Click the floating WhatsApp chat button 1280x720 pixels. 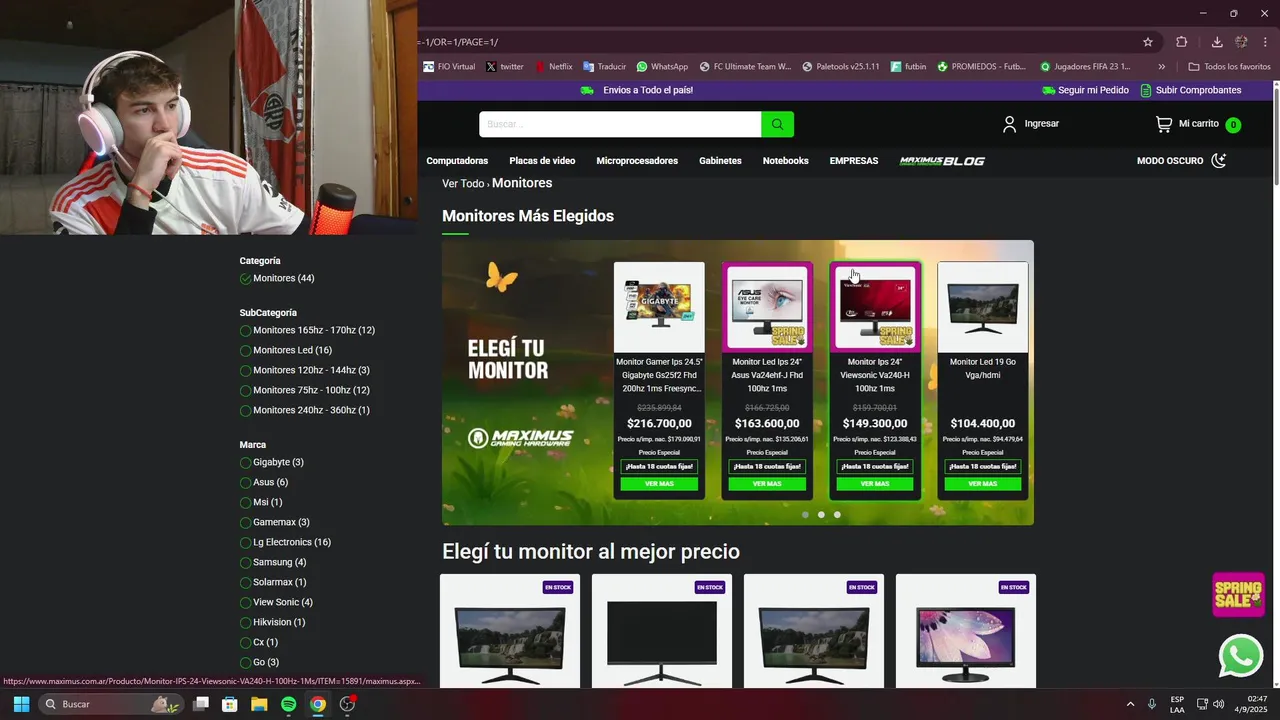1241,656
